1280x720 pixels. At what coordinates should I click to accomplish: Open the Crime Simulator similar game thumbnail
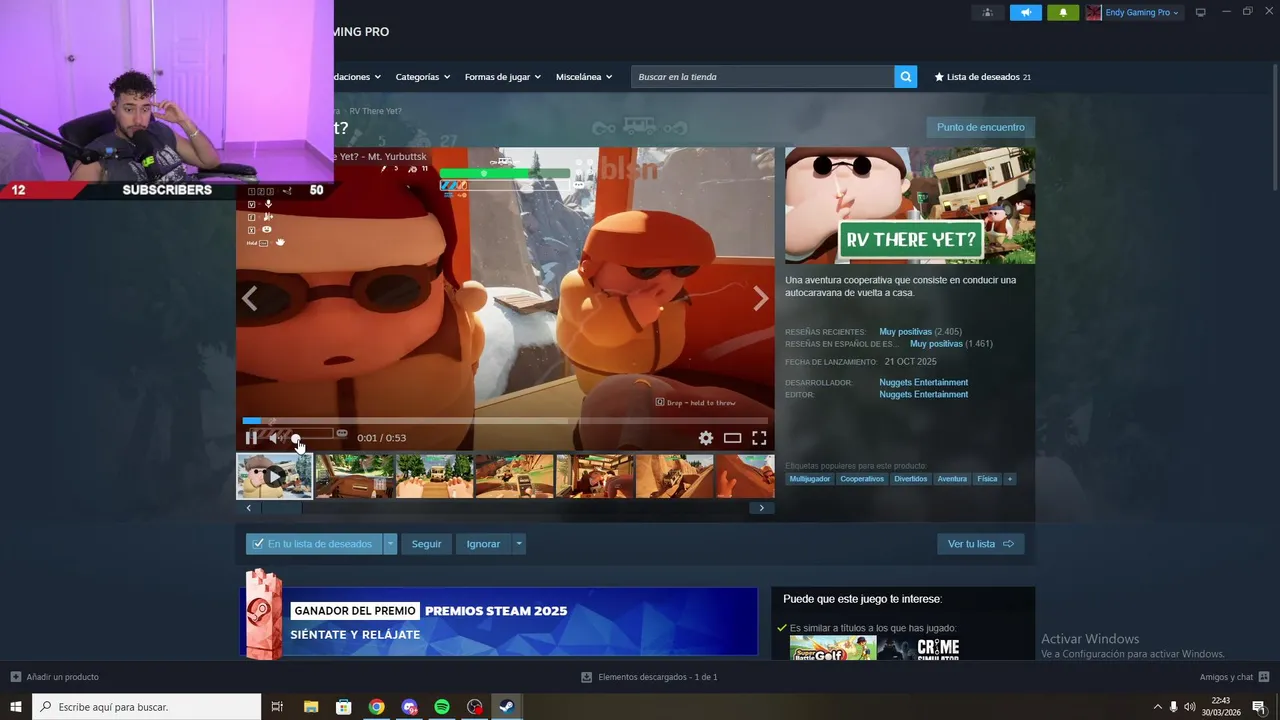922,648
